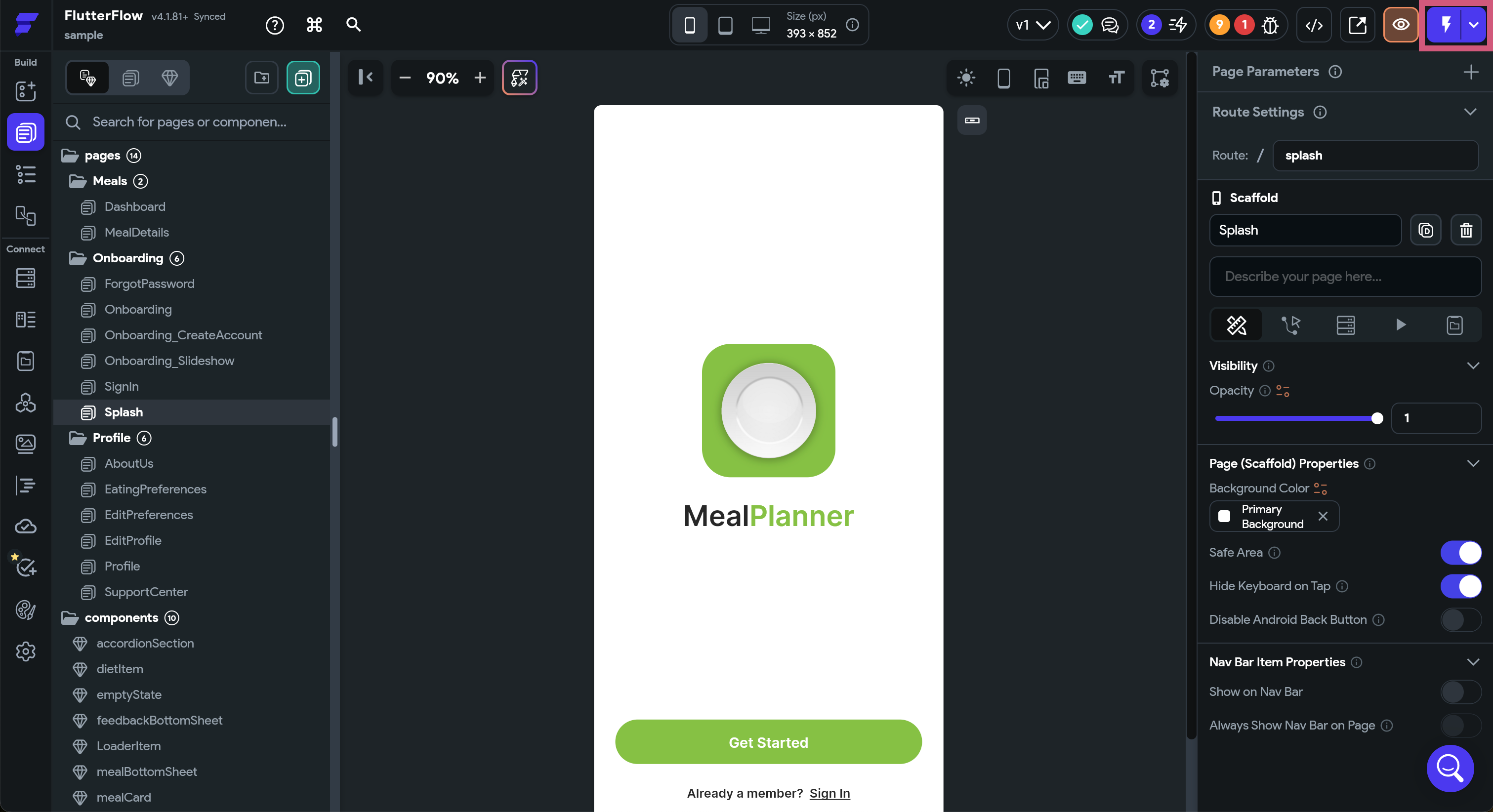Open the Actions tab in properties panel
Image resolution: width=1493 pixels, height=812 pixels.
click(1291, 325)
